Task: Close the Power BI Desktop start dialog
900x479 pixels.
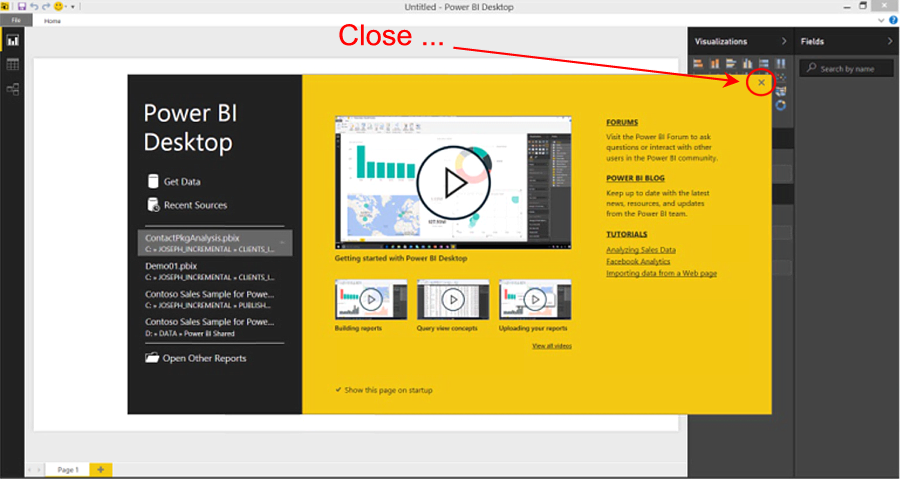Action: (x=761, y=83)
